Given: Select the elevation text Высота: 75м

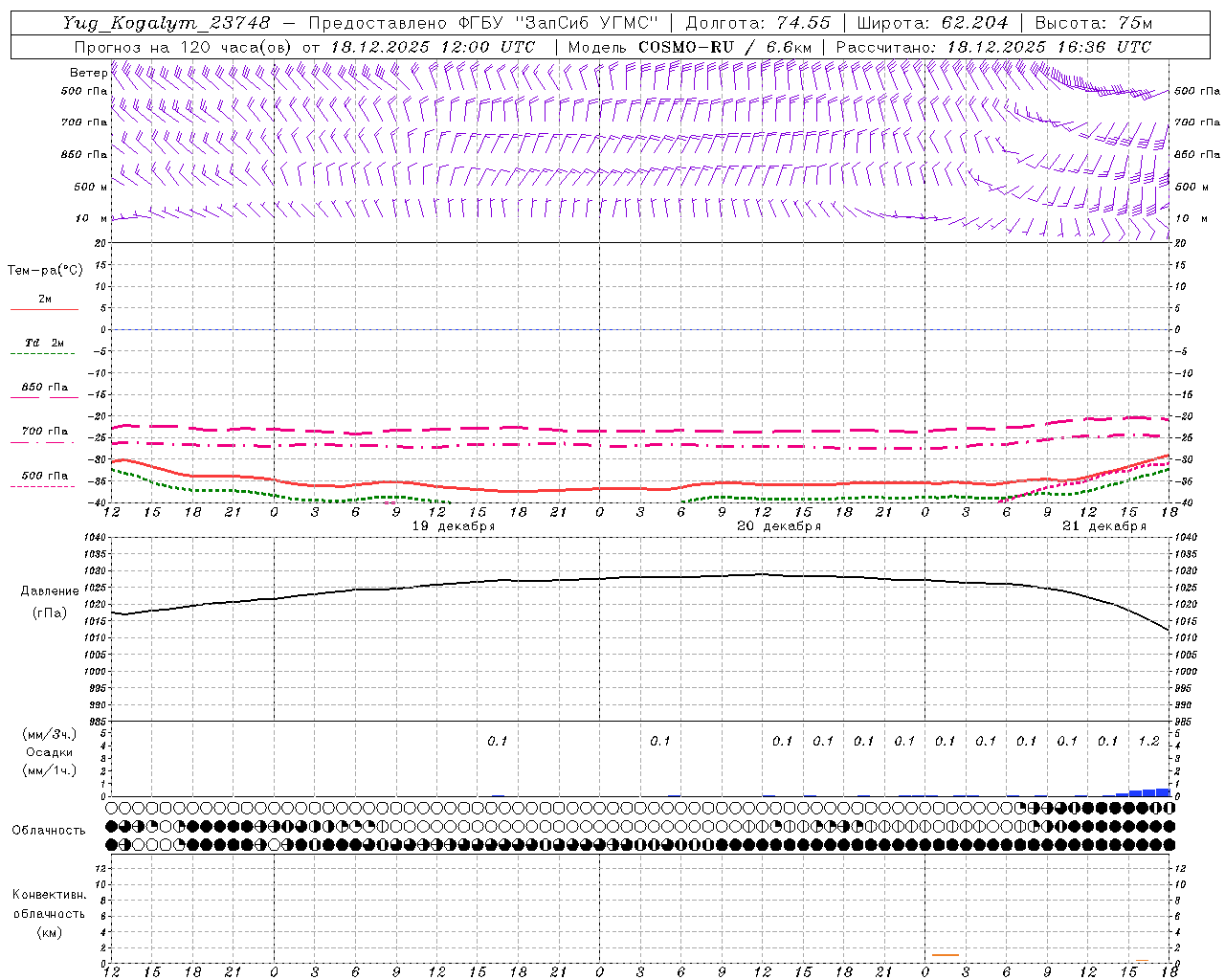Looking at the screenshot, I should tap(1093, 22).
